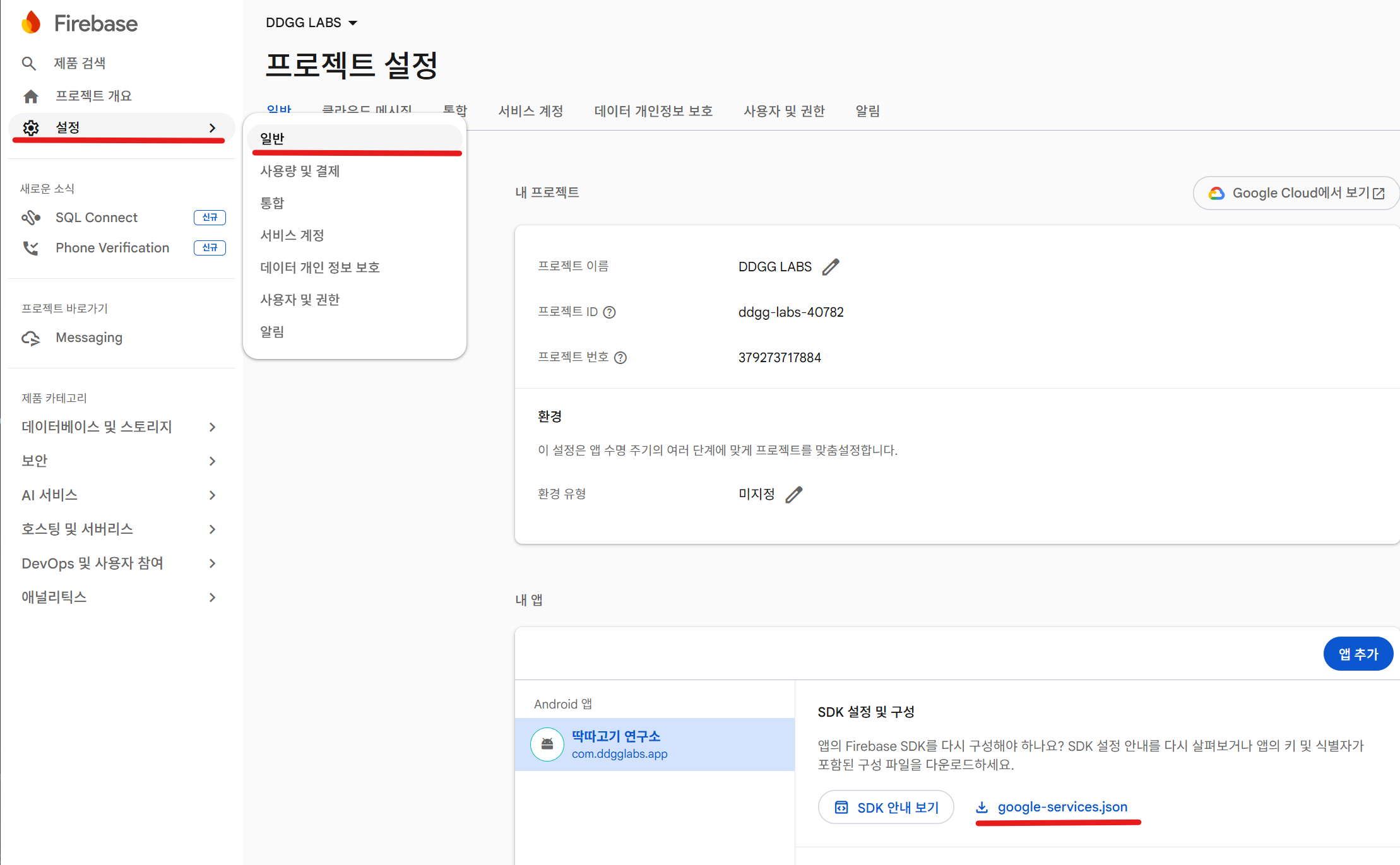This screenshot has height=865, width=1400.
Task: Click 신규 badge beside Phone Verification
Action: 210,248
